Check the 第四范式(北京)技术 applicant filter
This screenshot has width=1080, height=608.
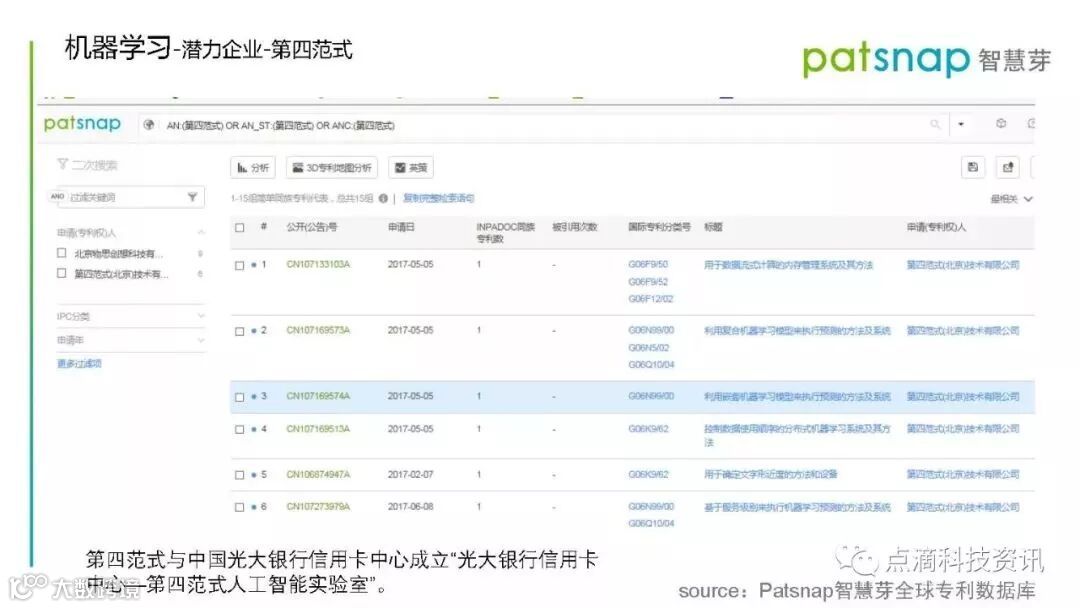coord(61,273)
